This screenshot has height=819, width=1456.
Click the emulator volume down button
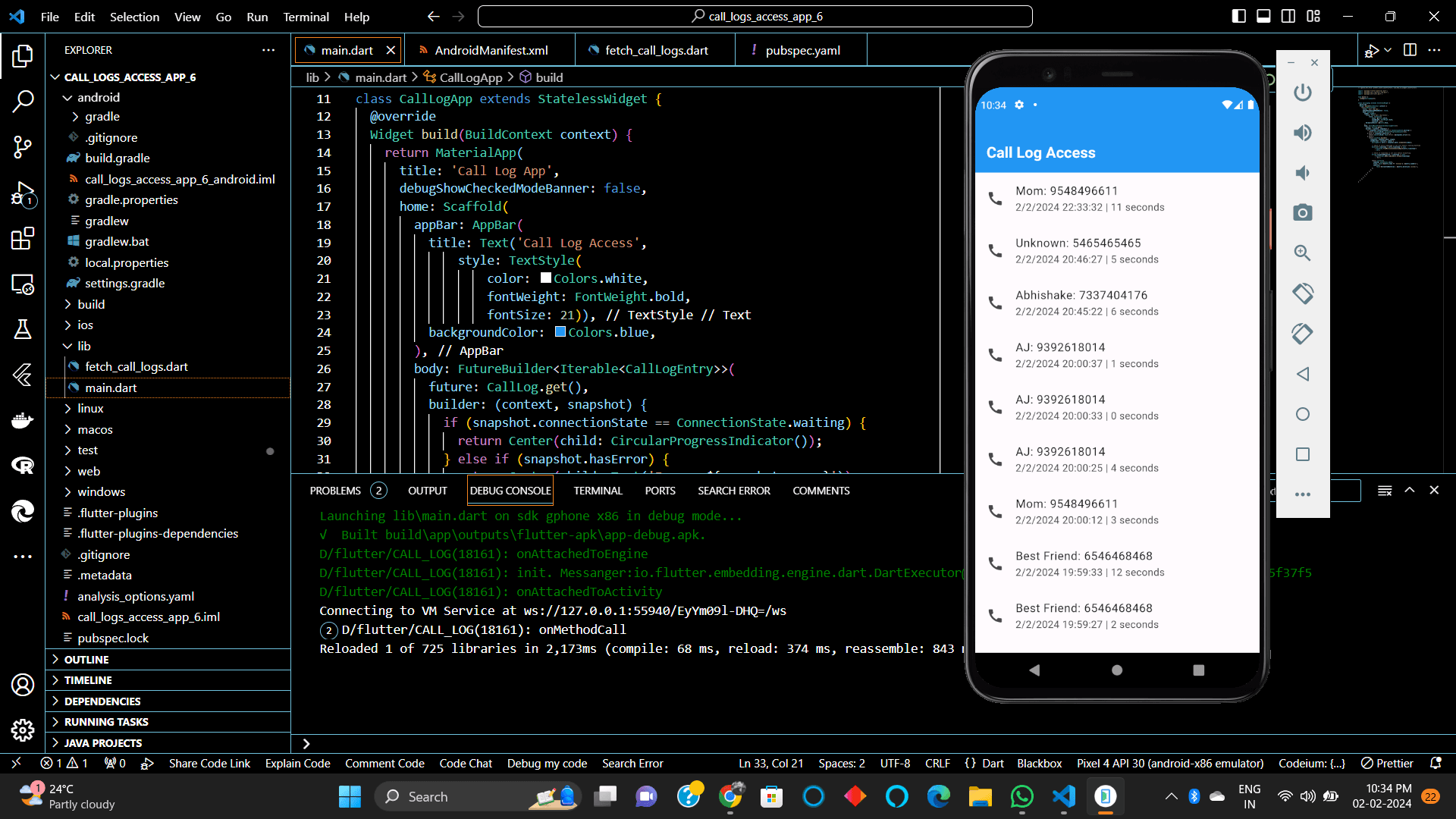1303,173
